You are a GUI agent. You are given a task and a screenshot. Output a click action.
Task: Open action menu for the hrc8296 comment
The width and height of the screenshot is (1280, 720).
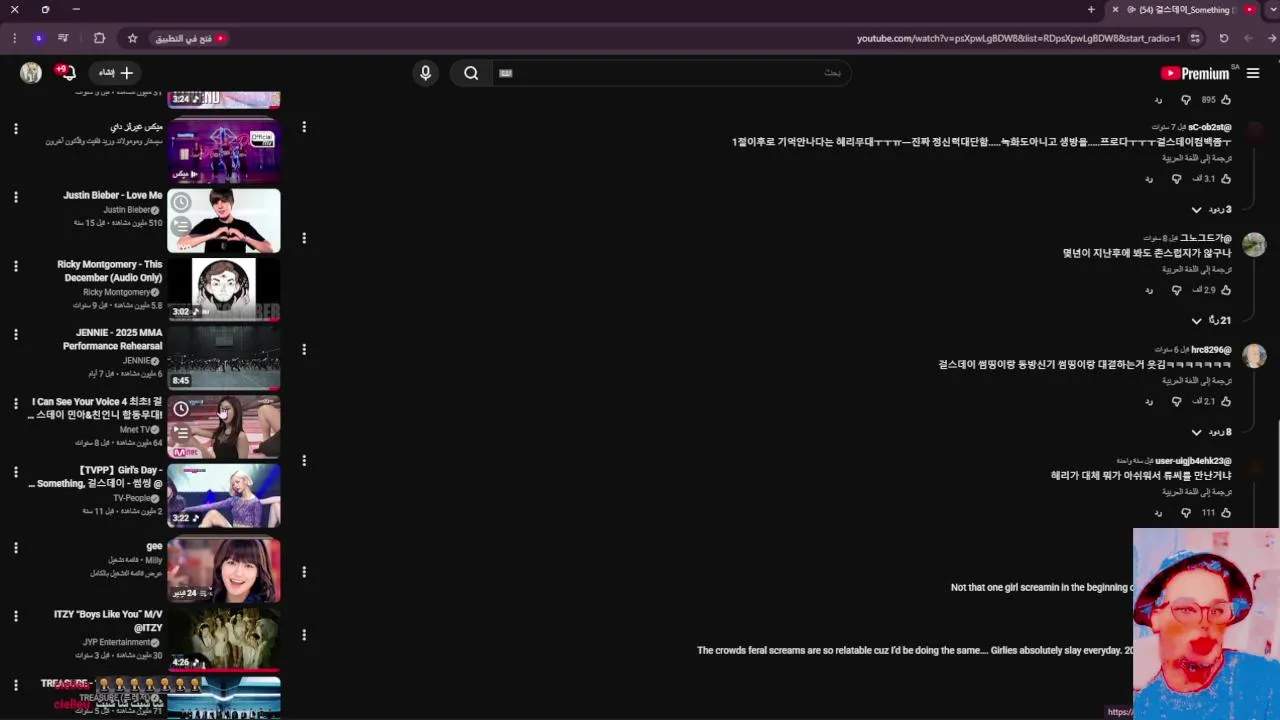pos(304,349)
